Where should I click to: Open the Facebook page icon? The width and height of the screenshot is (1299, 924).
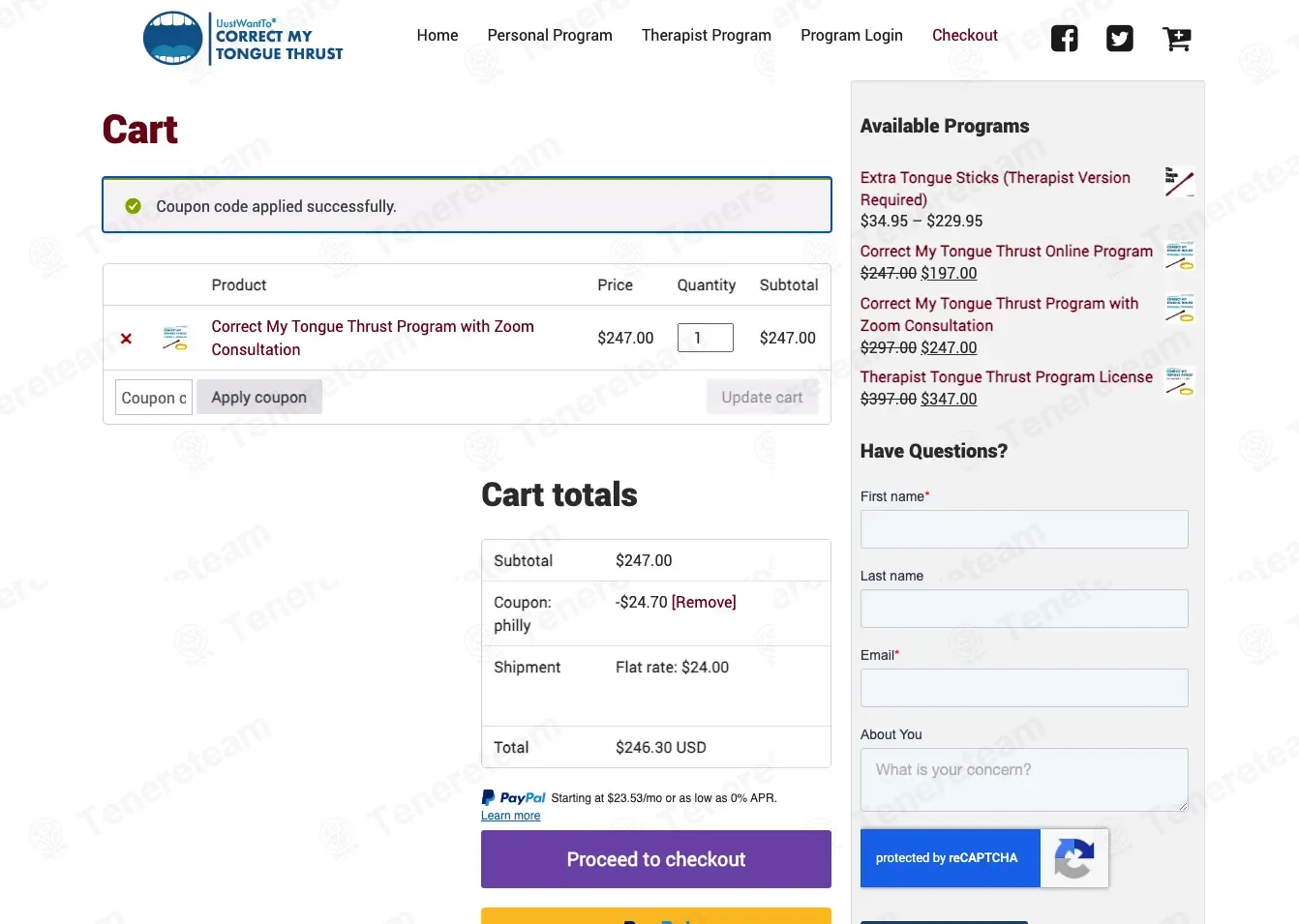(1064, 39)
